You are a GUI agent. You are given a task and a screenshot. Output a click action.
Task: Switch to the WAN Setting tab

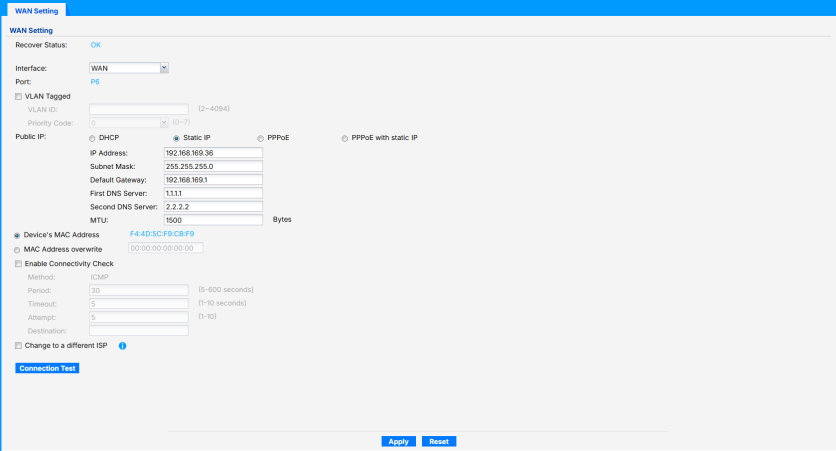pyautogui.click(x=37, y=10)
